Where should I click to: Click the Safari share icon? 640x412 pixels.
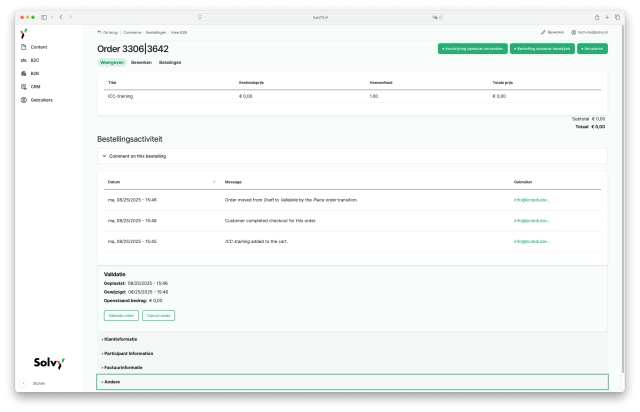coord(597,17)
